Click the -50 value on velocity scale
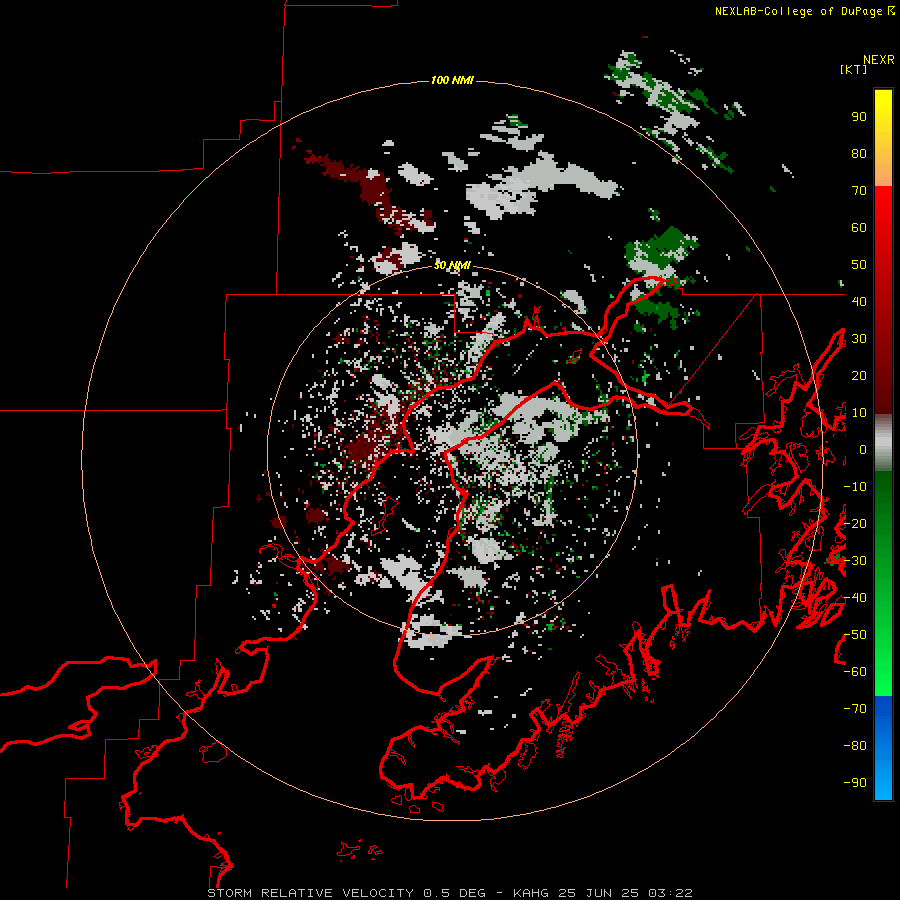 coord(855,635)
